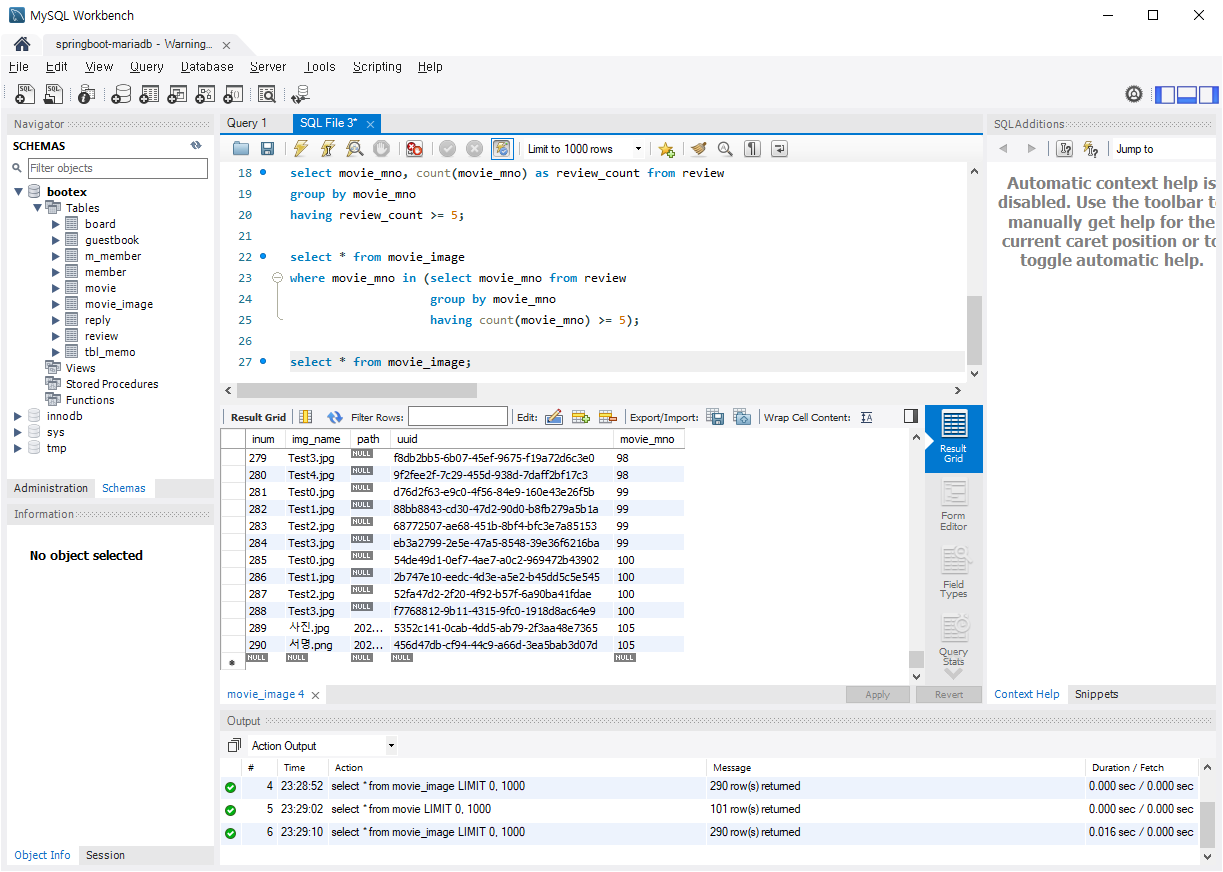Viewport: 1223px width, 872px height.
Task: Focus the Filter Rows input field
Action: tap(458, 417)
